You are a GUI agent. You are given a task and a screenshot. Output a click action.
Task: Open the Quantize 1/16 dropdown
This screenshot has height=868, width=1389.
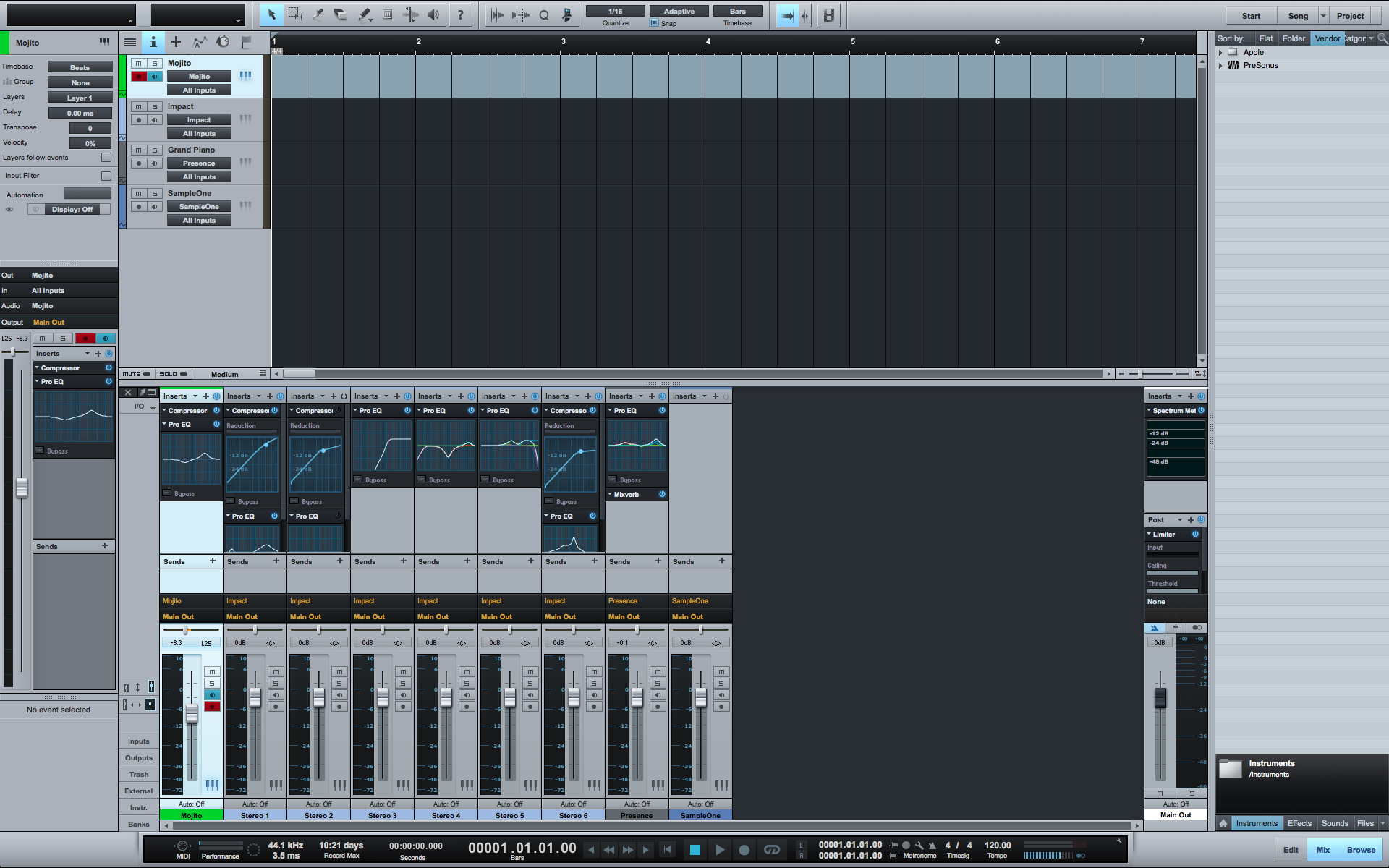(x=615, y=11)
